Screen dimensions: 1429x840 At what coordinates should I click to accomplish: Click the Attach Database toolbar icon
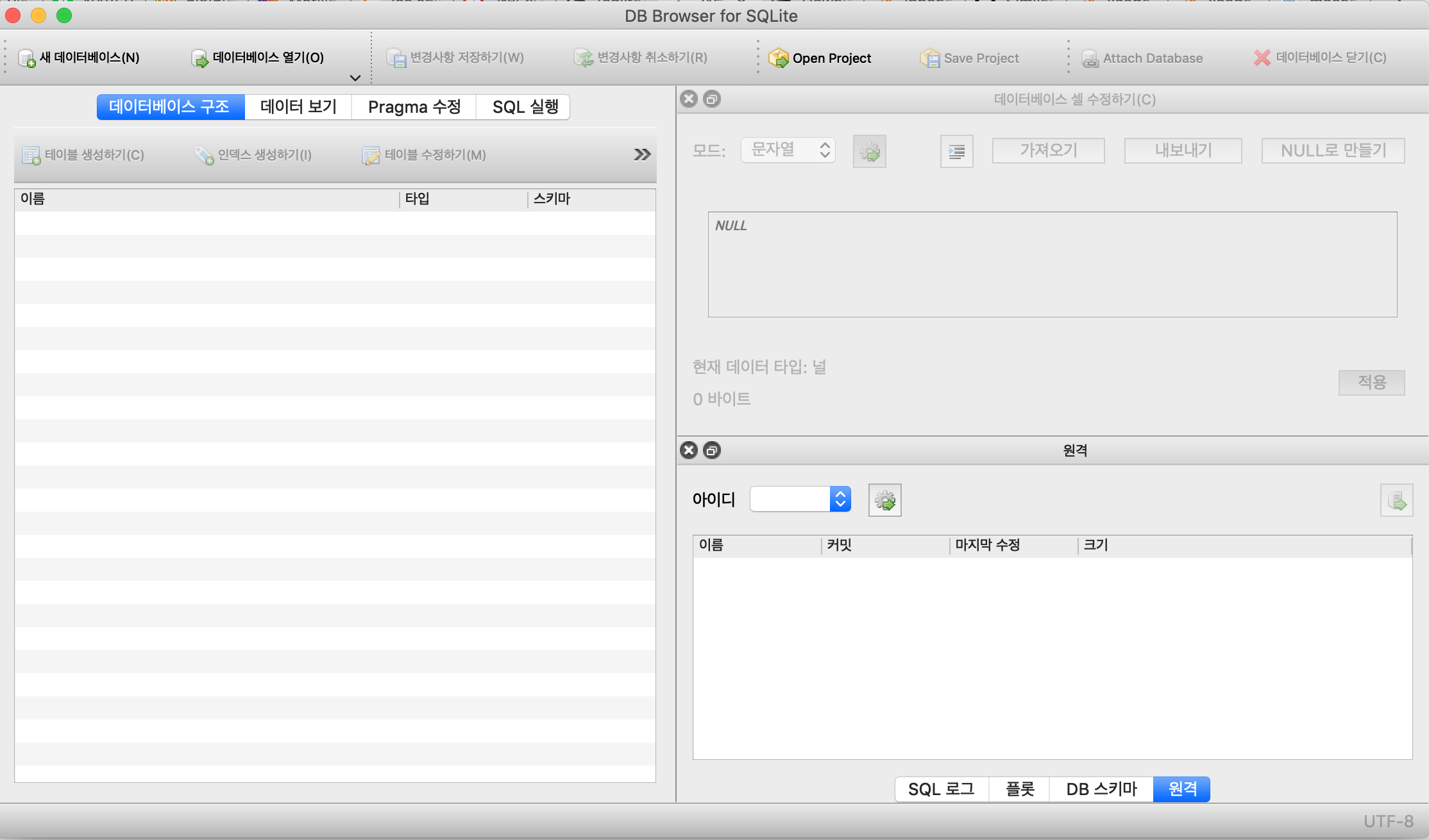click(x=1090, y=59)
